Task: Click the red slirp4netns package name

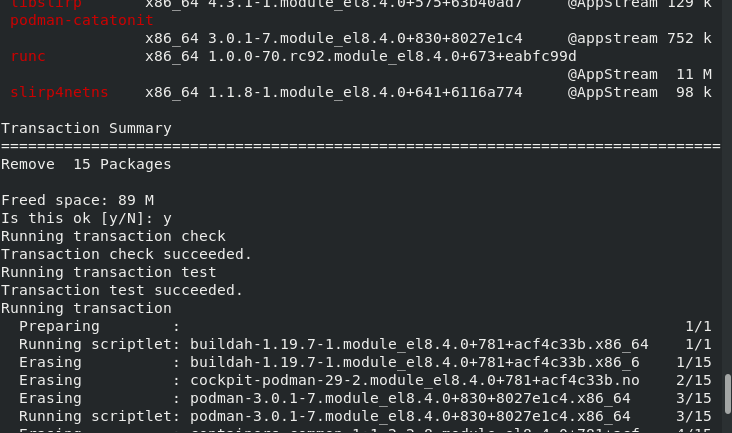Action: [x=59, y=92]
